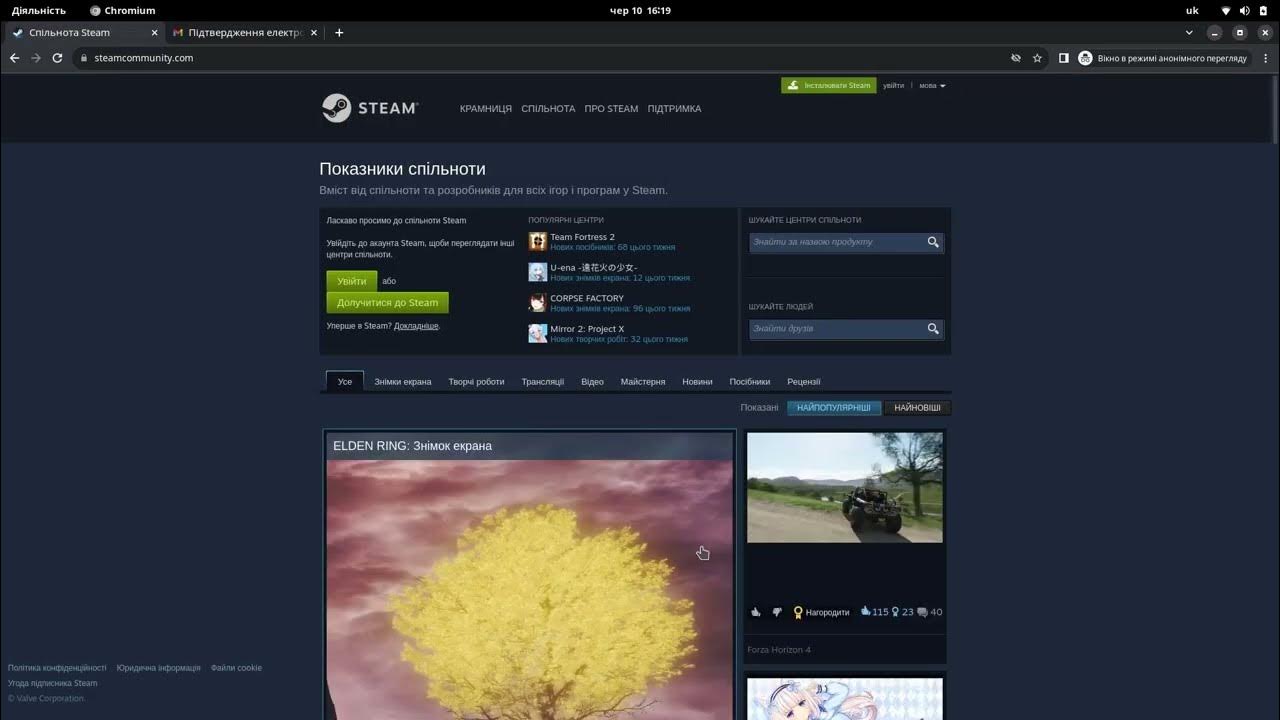The width and height of the screenshot is (1280, 720).
Task: Switch to the Знімки екрана tab
Action: point(403,382)
